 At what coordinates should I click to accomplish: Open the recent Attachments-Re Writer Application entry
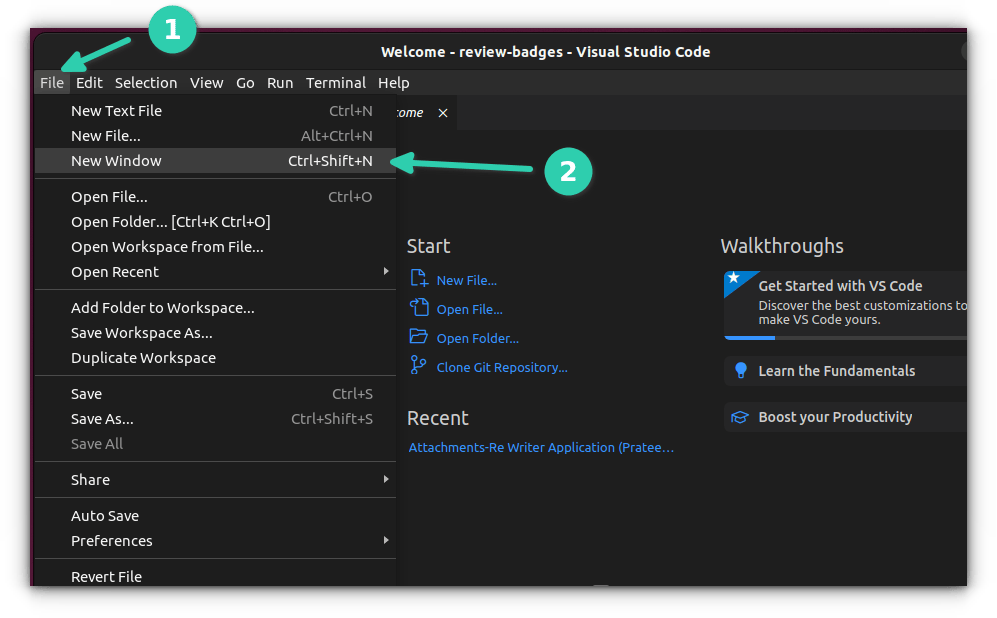(x=541, y=448)
